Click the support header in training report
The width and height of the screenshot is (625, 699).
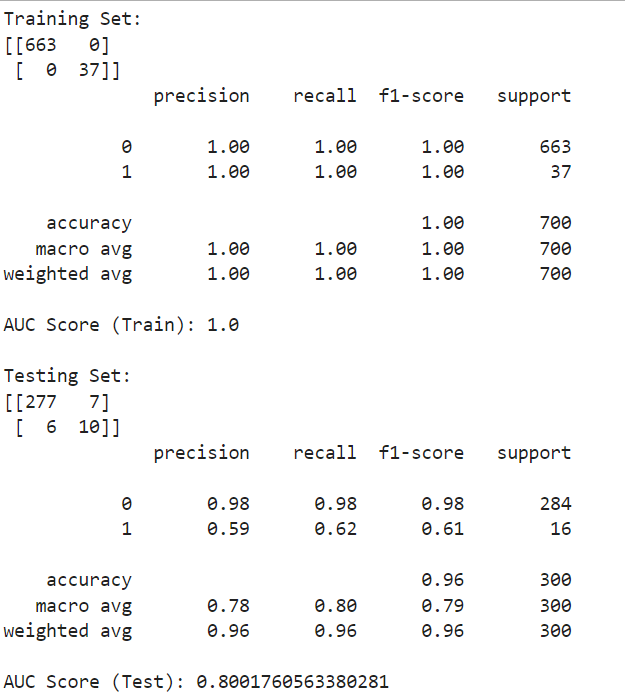(534, 97)
